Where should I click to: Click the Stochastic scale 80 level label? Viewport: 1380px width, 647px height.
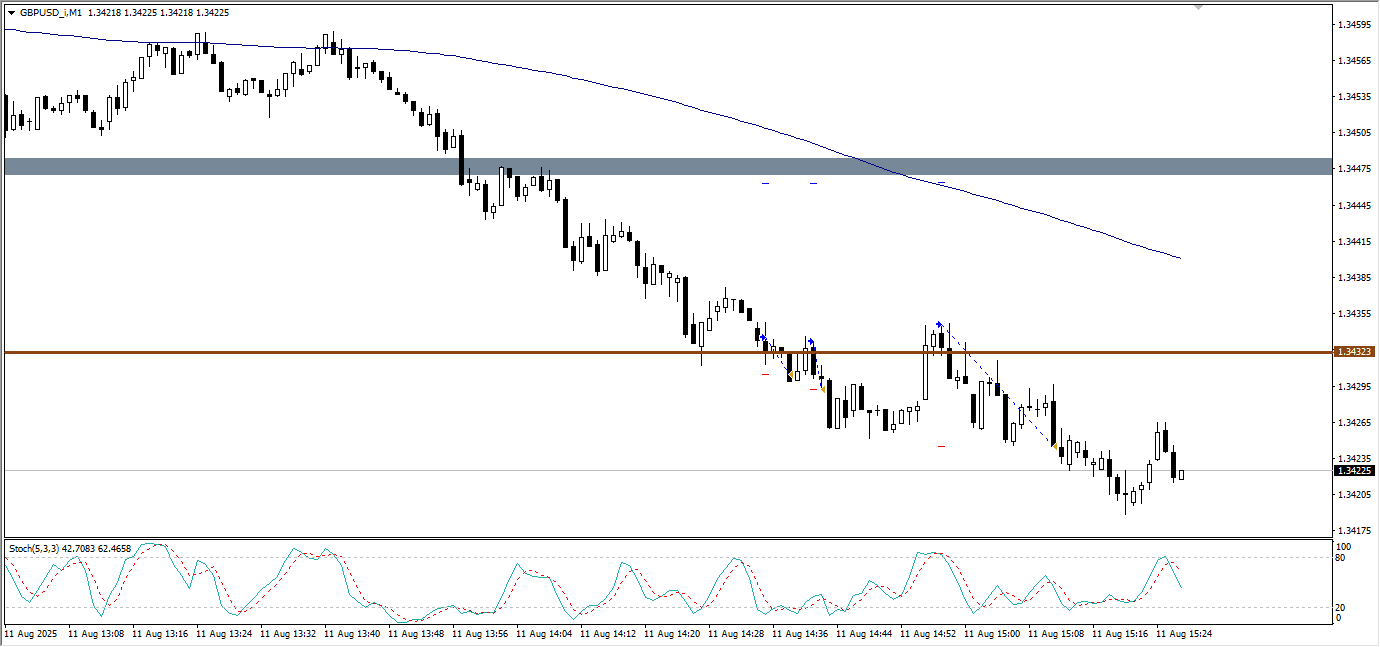[x=1343, y=558]
